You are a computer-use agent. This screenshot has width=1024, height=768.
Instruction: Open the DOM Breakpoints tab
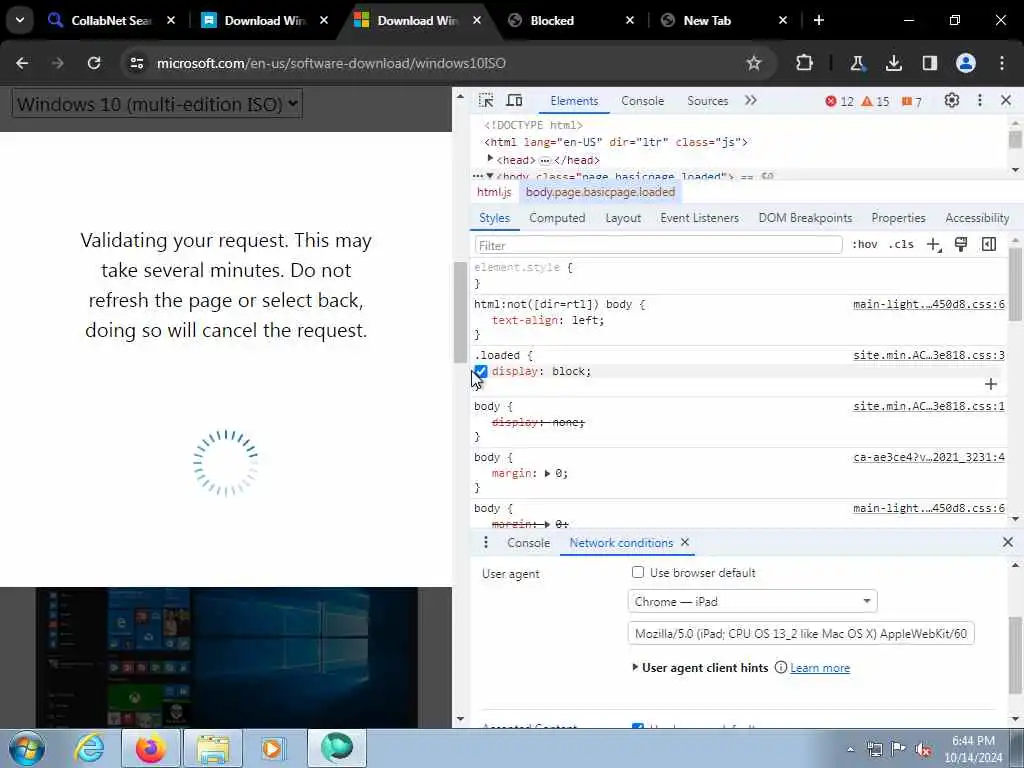[x=805, y=218]
